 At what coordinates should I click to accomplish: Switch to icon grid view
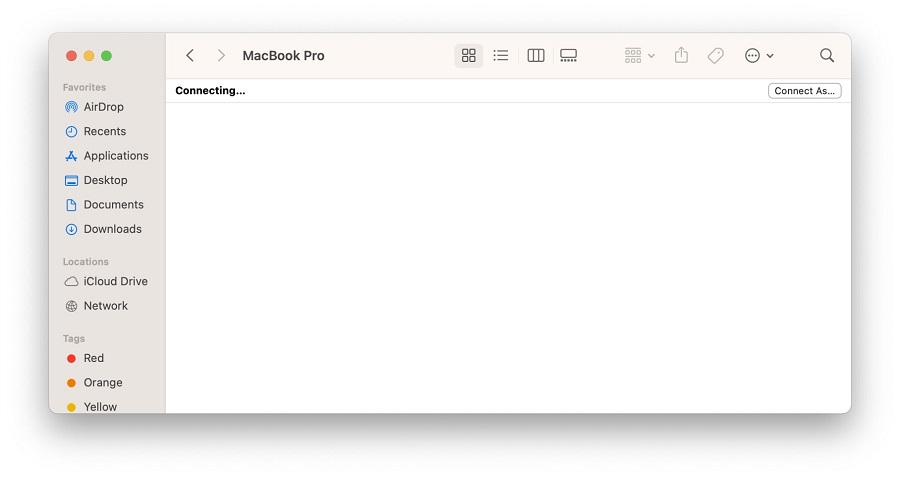[468, 56]
